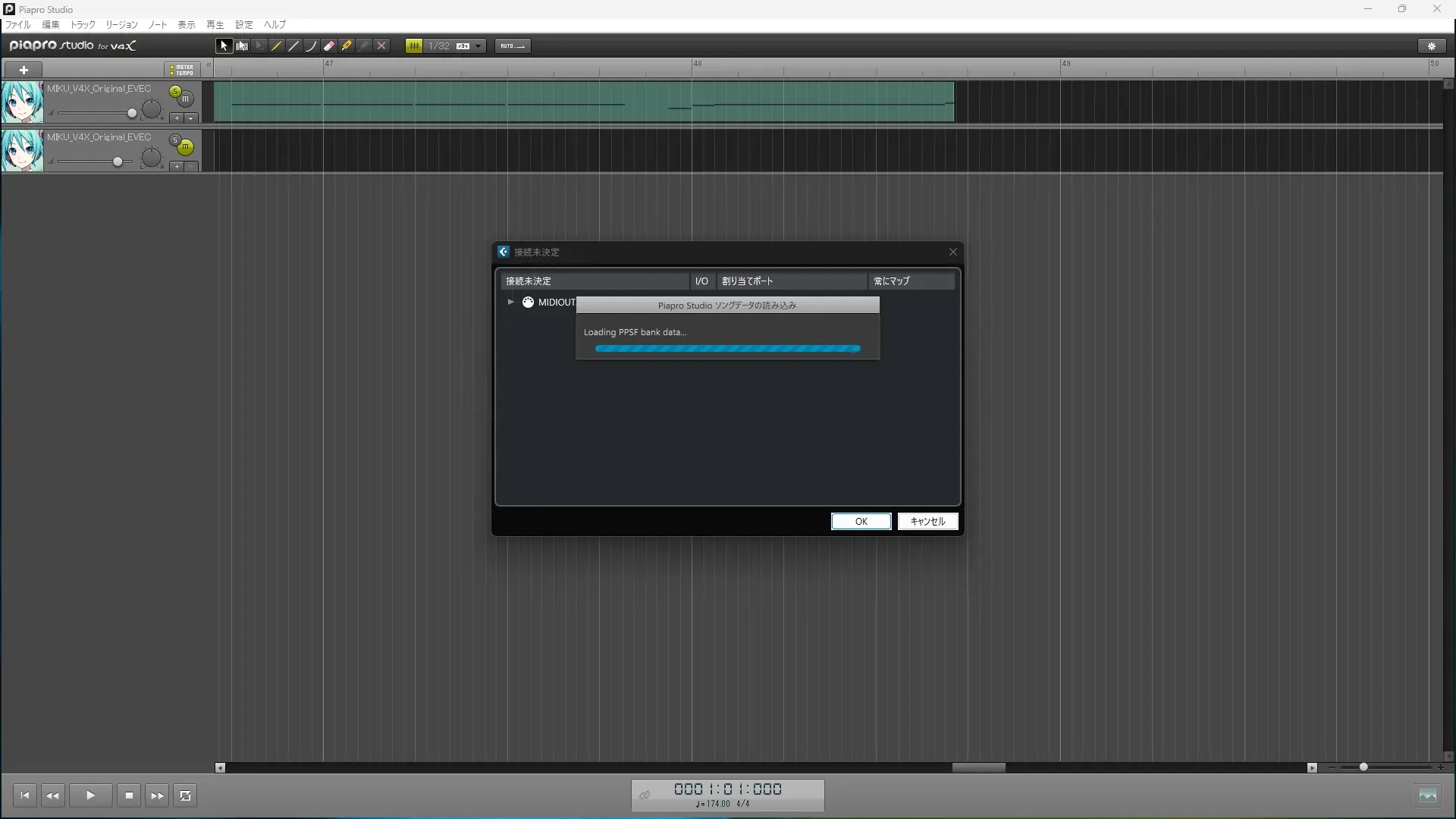Select the straight line tool
The width and height of the screenshot is (1456, 819).
point(294,46)
